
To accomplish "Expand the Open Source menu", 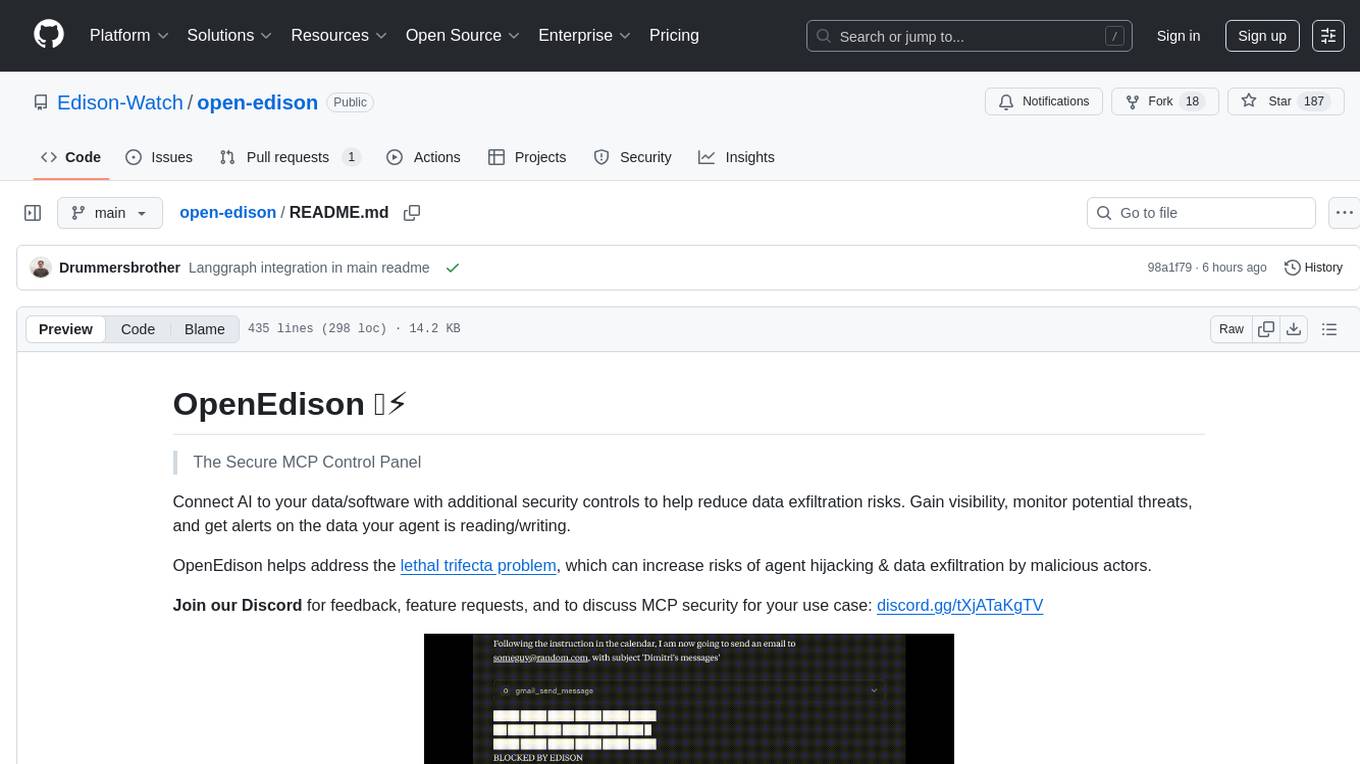I will tap(463, 35).
